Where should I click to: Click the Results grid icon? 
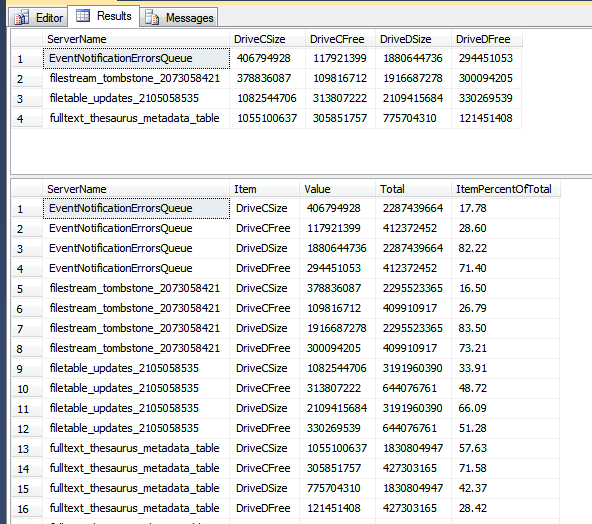tap(83, 16)
